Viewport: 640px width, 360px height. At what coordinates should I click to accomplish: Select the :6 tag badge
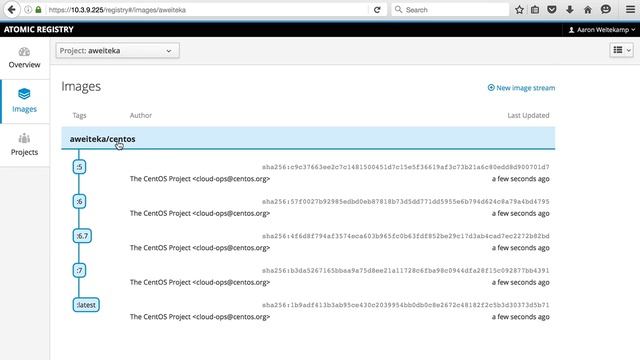coord(79,201)
